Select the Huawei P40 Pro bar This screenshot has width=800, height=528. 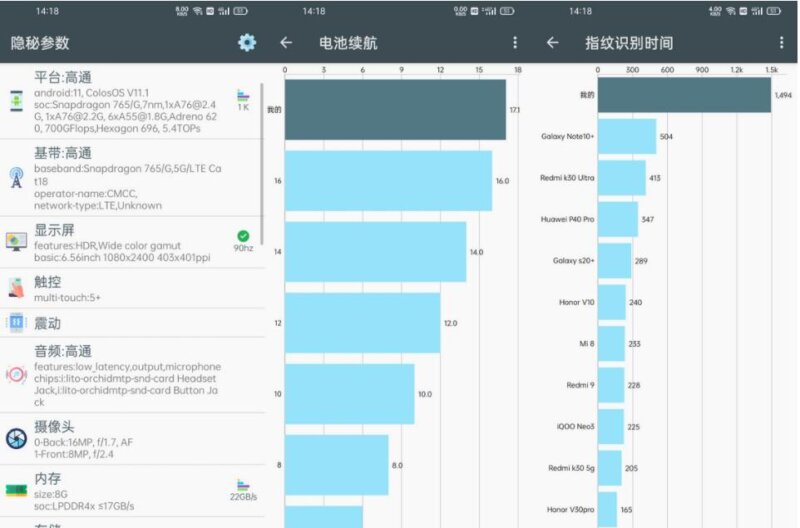click(618, 219)
